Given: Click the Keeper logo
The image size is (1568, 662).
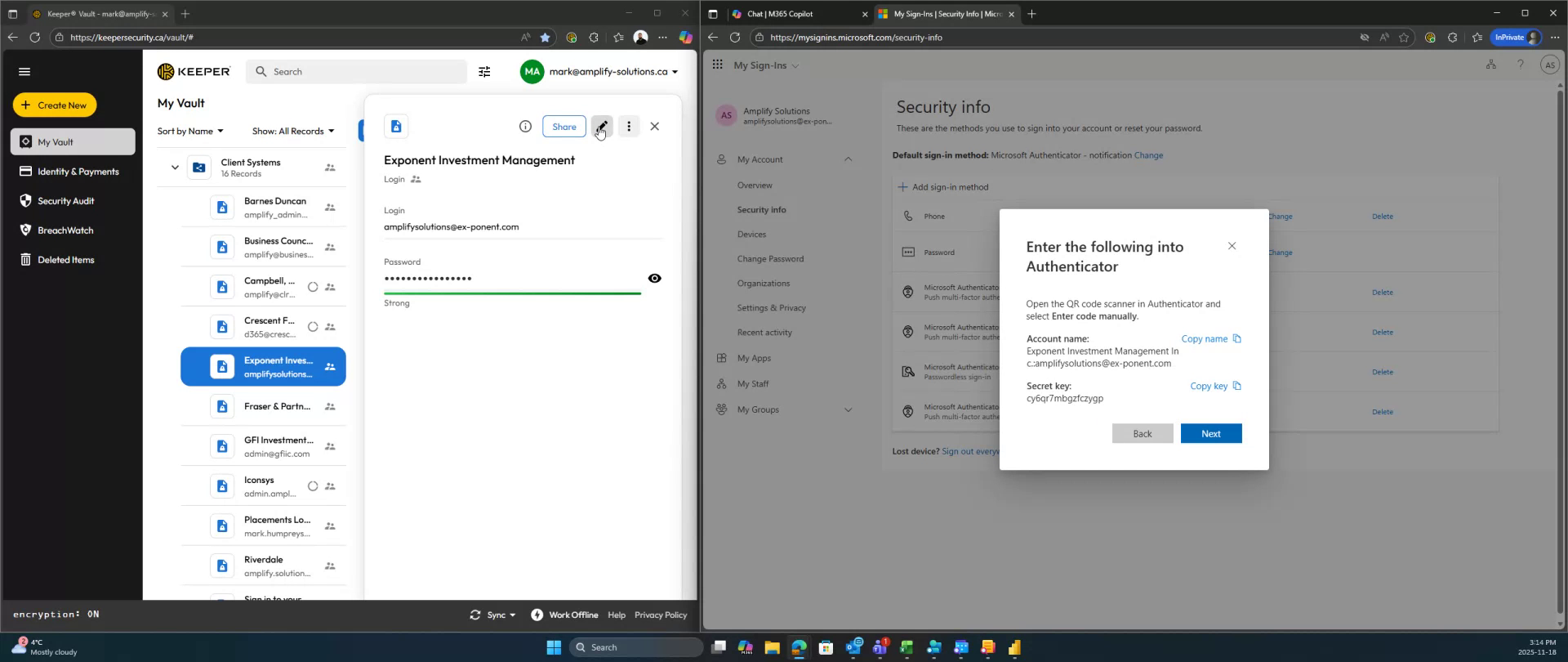Looking at the screenshot, I should 194,72.
